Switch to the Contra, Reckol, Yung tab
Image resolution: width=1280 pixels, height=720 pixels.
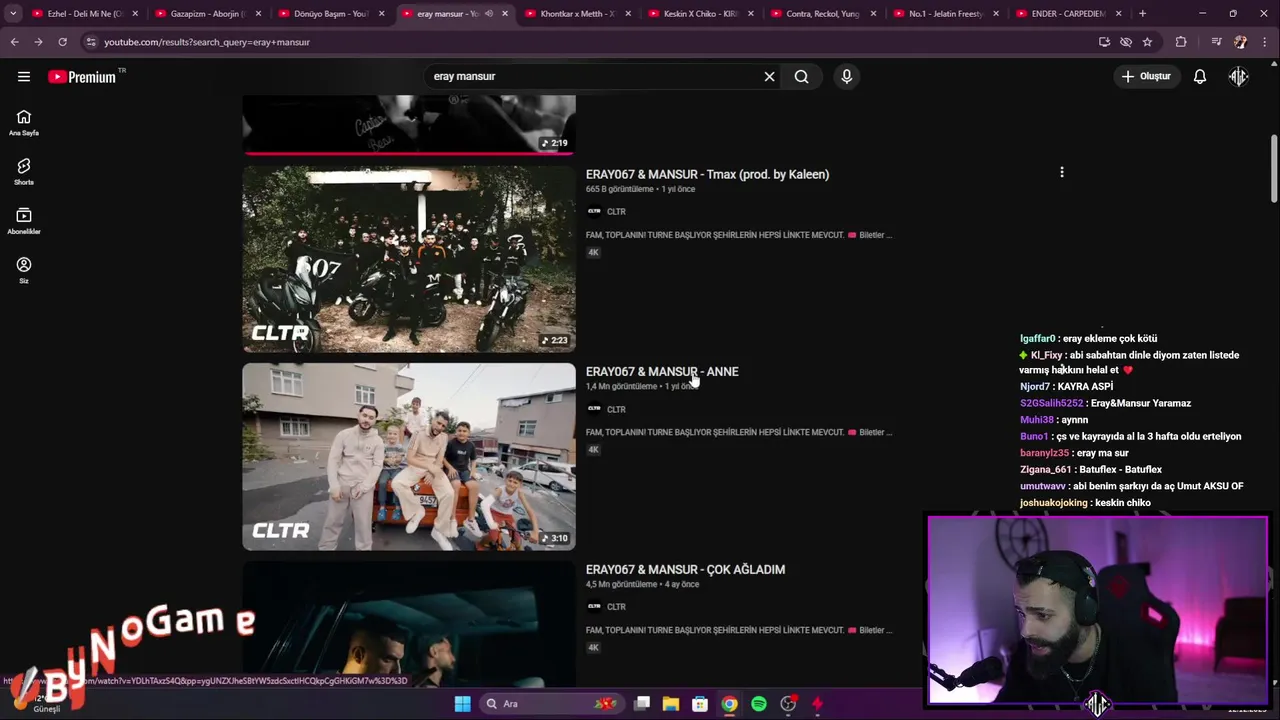click(x=822, y=14)
